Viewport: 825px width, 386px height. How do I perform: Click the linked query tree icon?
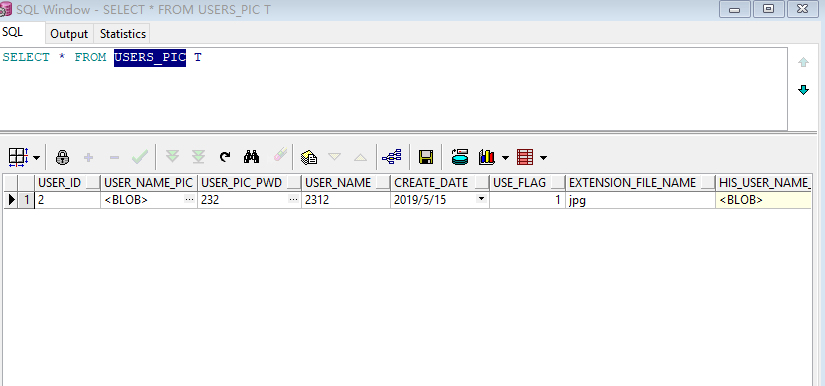[x=391, y=157]
